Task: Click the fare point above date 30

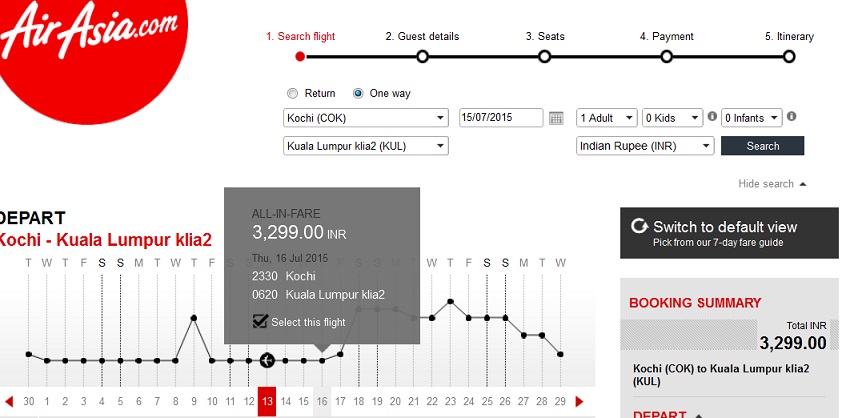Action: [x=28, y=354]
